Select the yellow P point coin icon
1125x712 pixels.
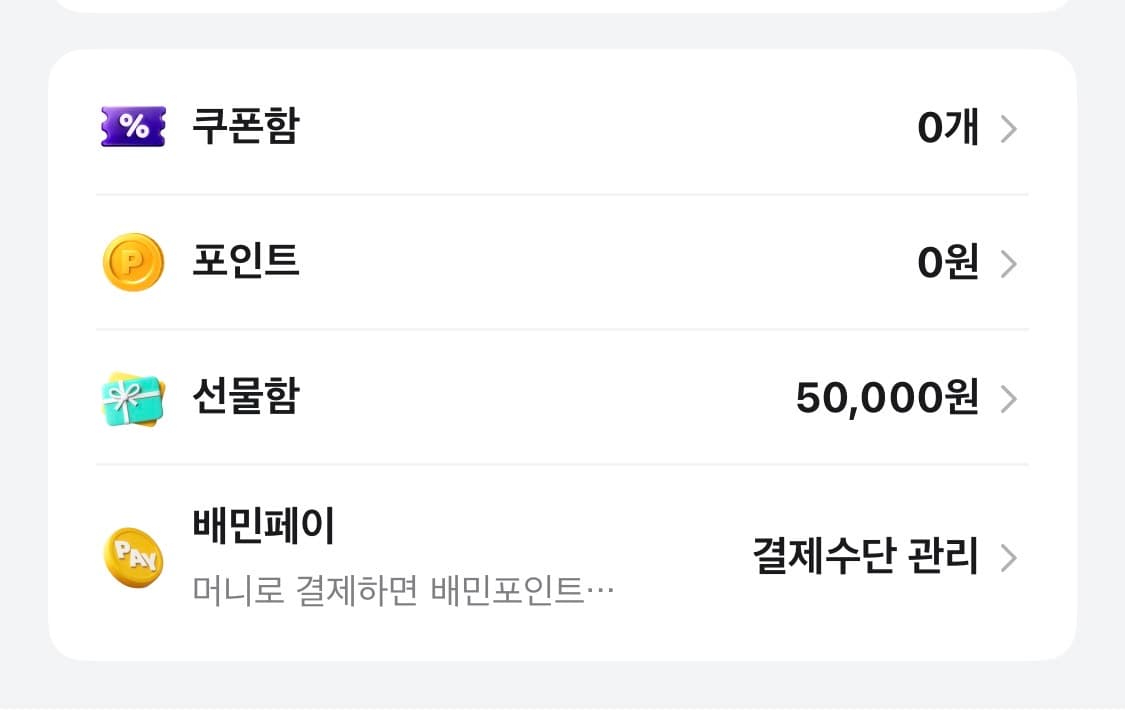pyautogui.click(x=135, y=262)
